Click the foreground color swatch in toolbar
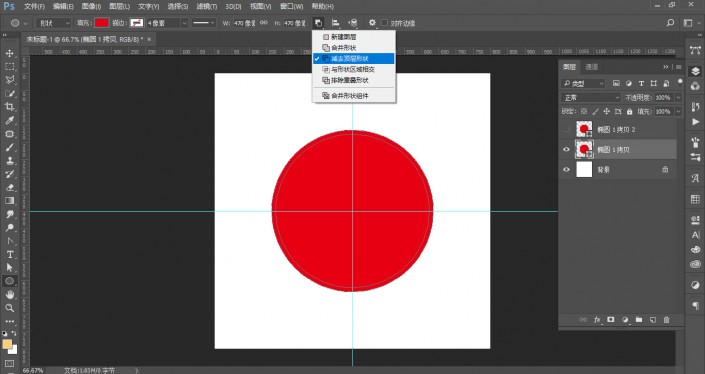This screenshot has height=374, width=705. [7, 344]
